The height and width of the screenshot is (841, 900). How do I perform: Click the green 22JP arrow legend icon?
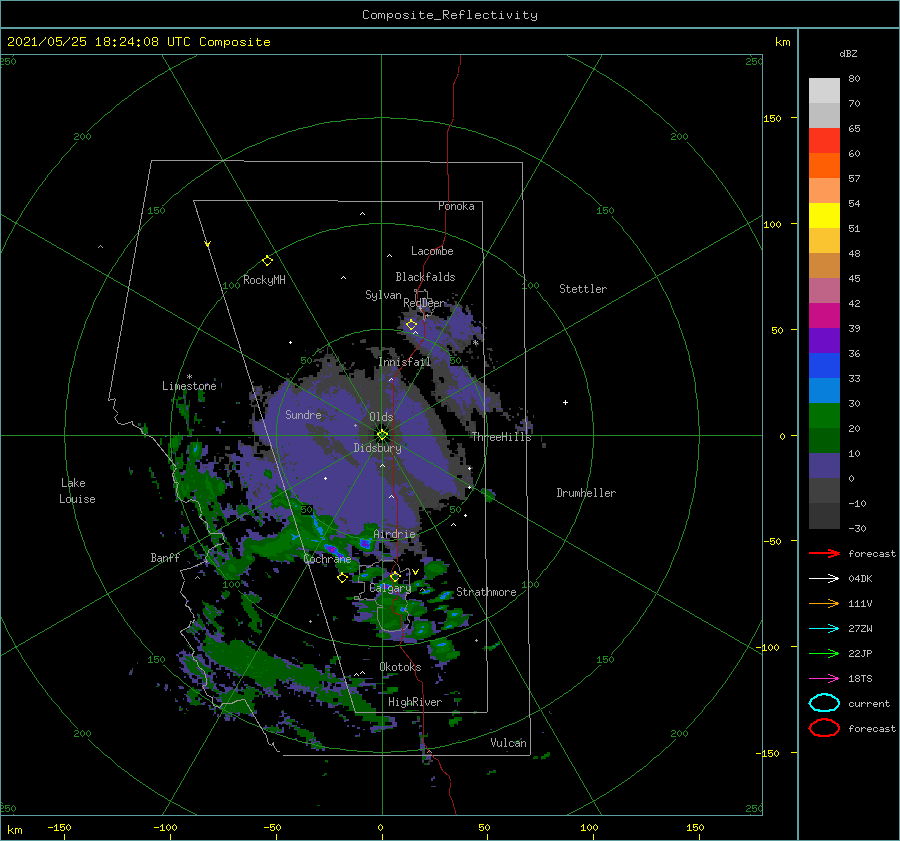(824, 653)
